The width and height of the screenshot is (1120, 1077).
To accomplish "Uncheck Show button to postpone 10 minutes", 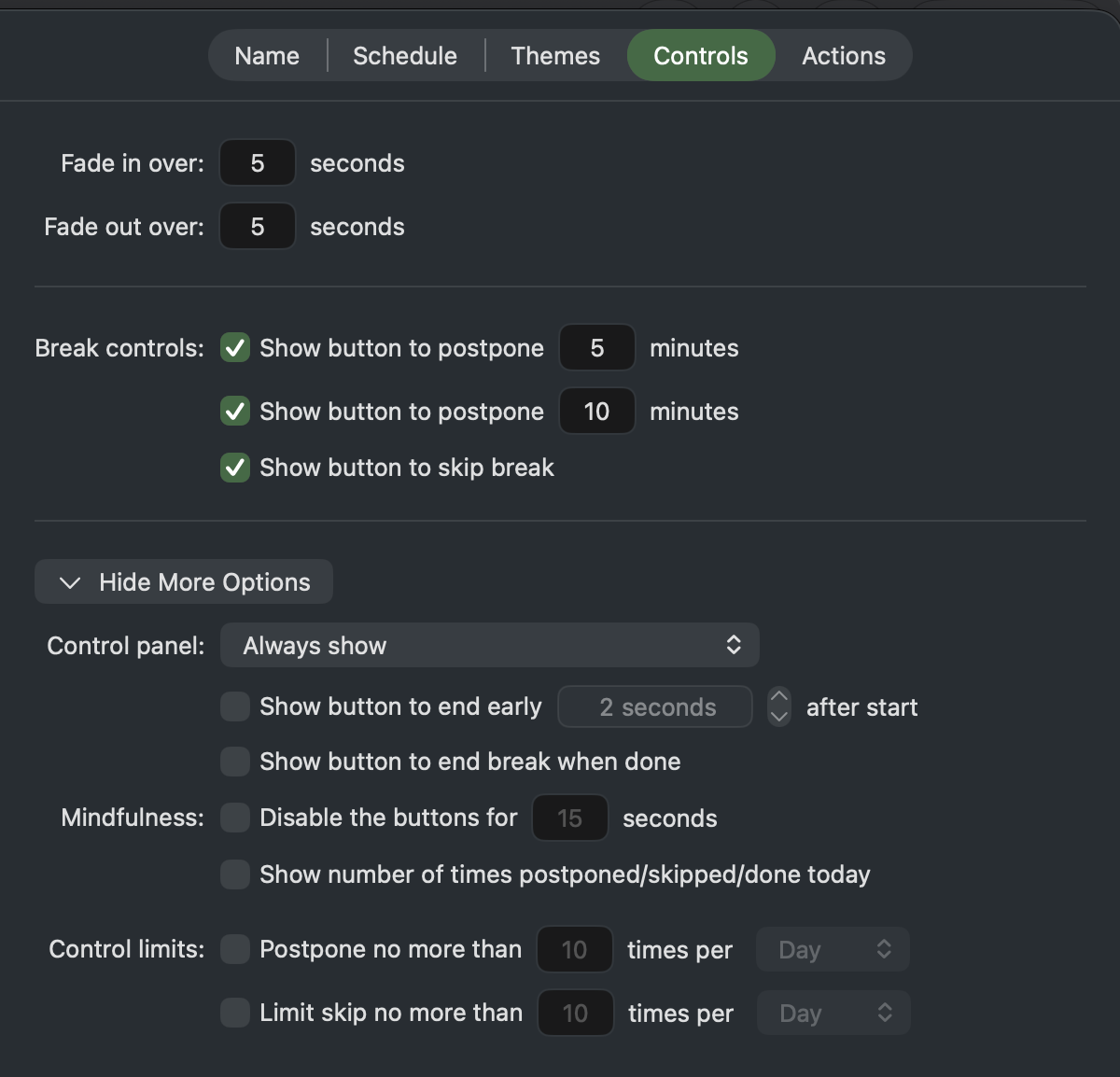I will (x=235, y=412).
